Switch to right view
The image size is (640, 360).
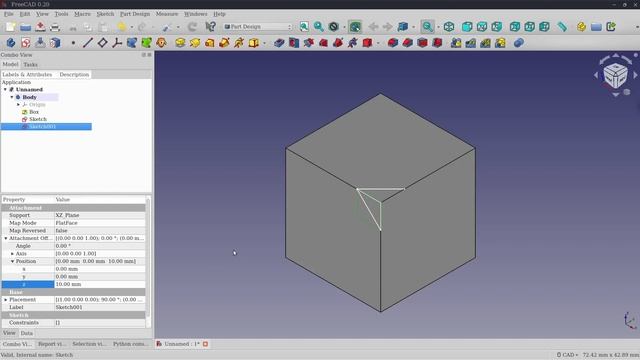coord(497,27)
